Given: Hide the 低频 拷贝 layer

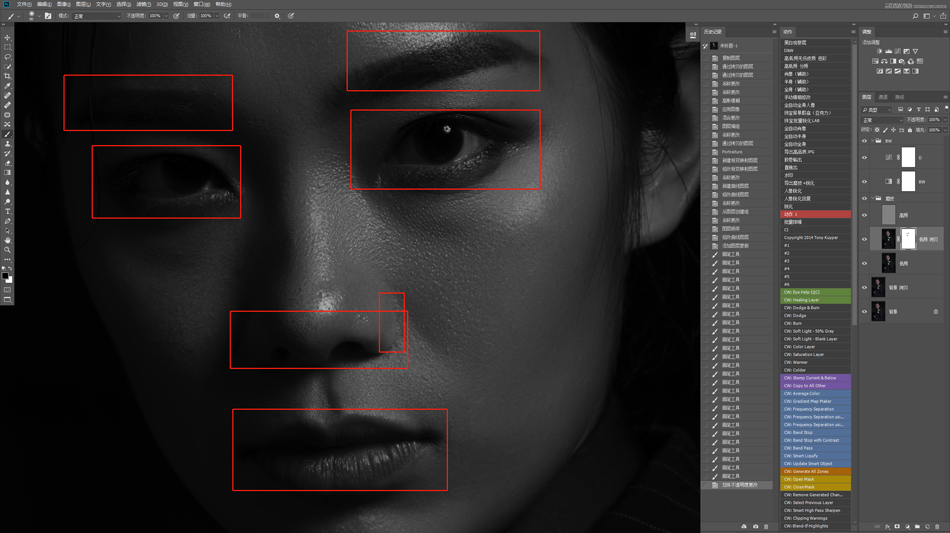Looking at the screenshot, I should point(865,239).
